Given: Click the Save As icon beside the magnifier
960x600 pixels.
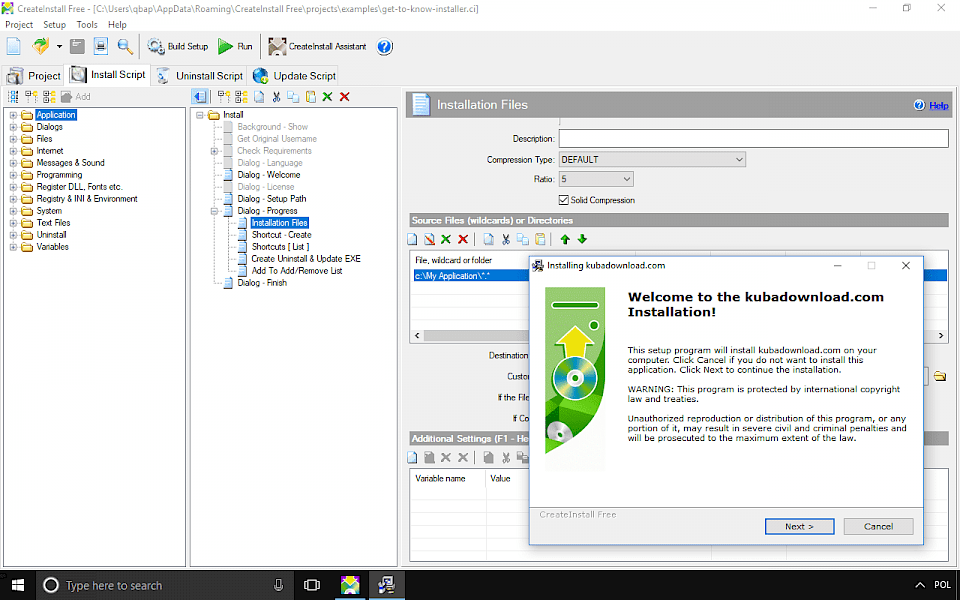Looking at the screenshot, I should point(101,46).
